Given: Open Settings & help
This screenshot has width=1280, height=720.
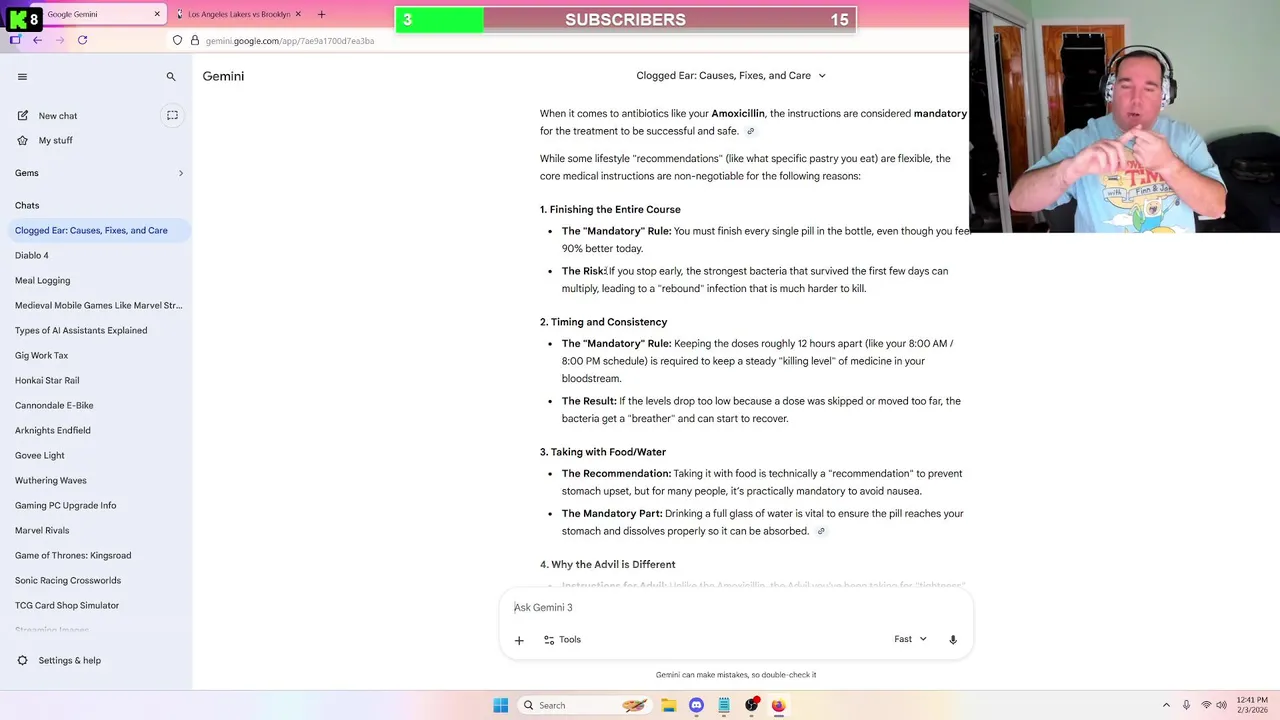Looking at the screenshot, I should tap(58, 660).
